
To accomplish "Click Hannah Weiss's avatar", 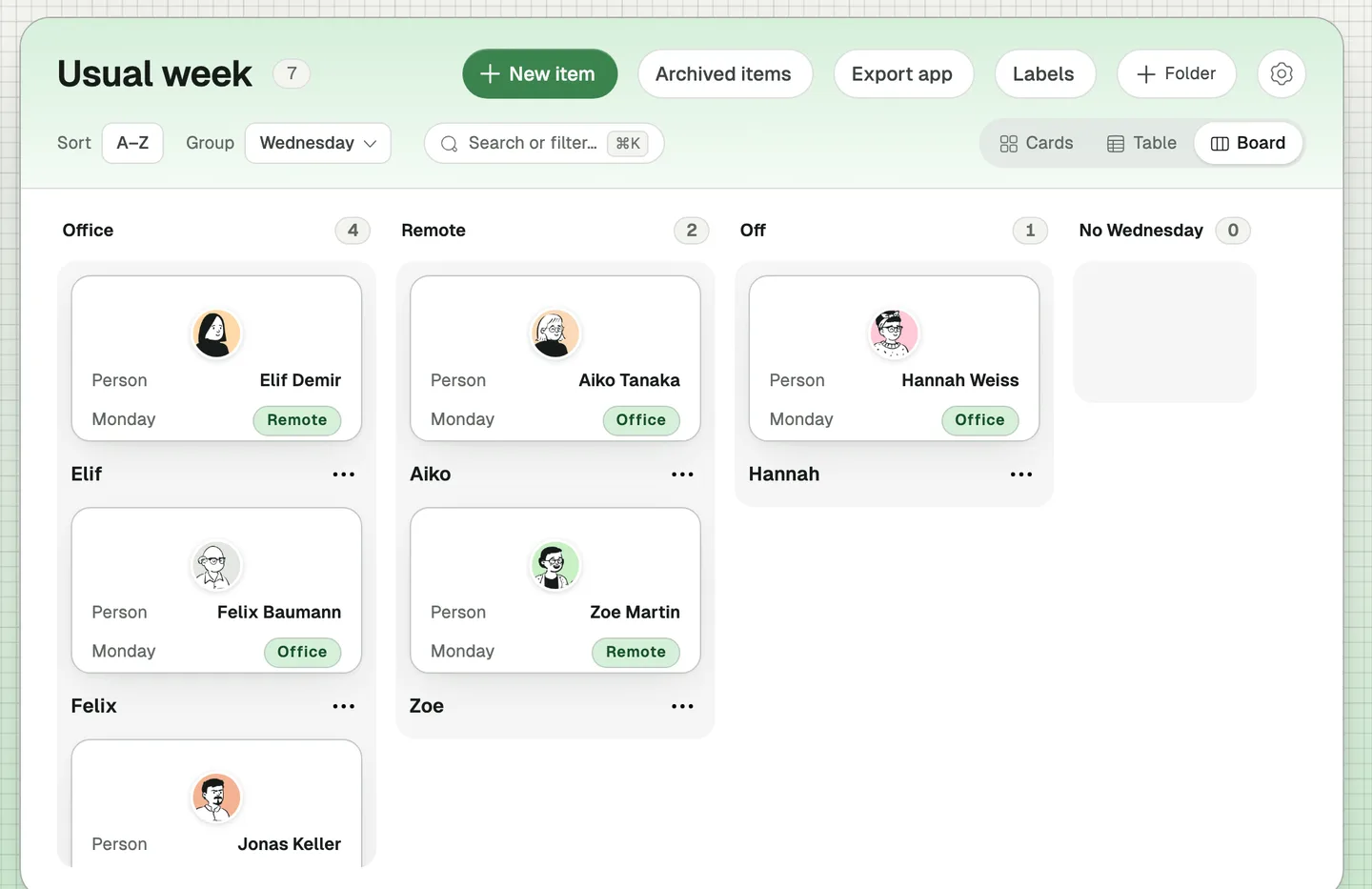I will [894, 333].
